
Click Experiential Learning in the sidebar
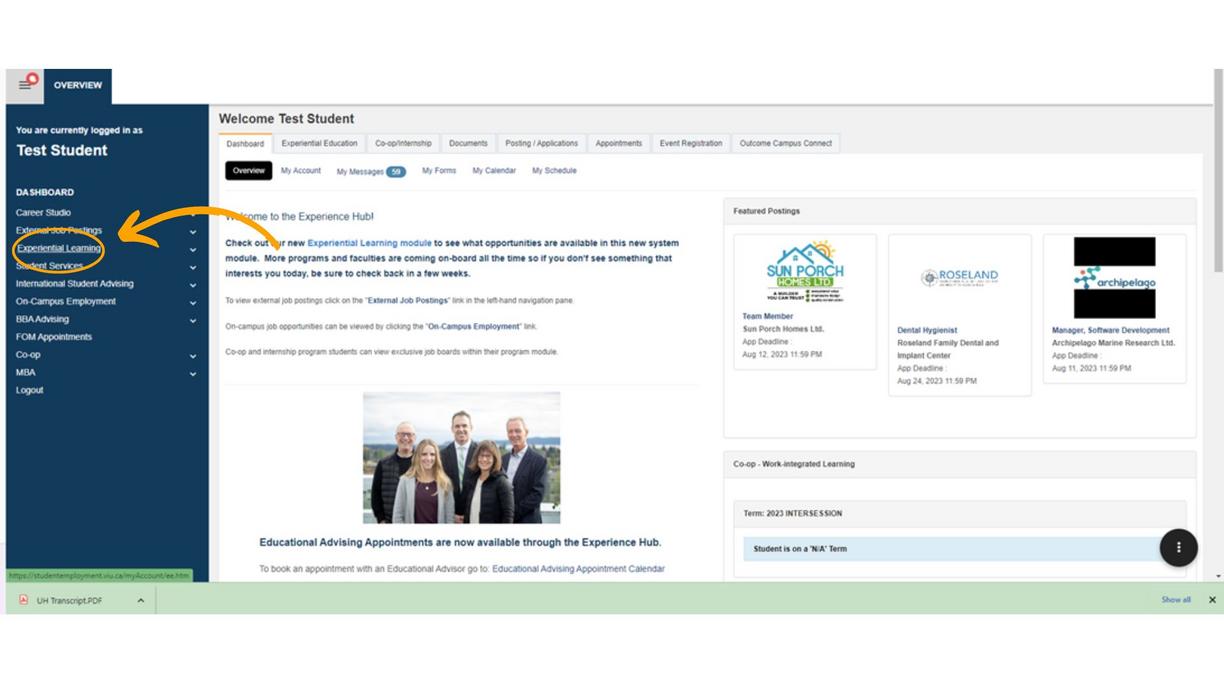[59, 248]
